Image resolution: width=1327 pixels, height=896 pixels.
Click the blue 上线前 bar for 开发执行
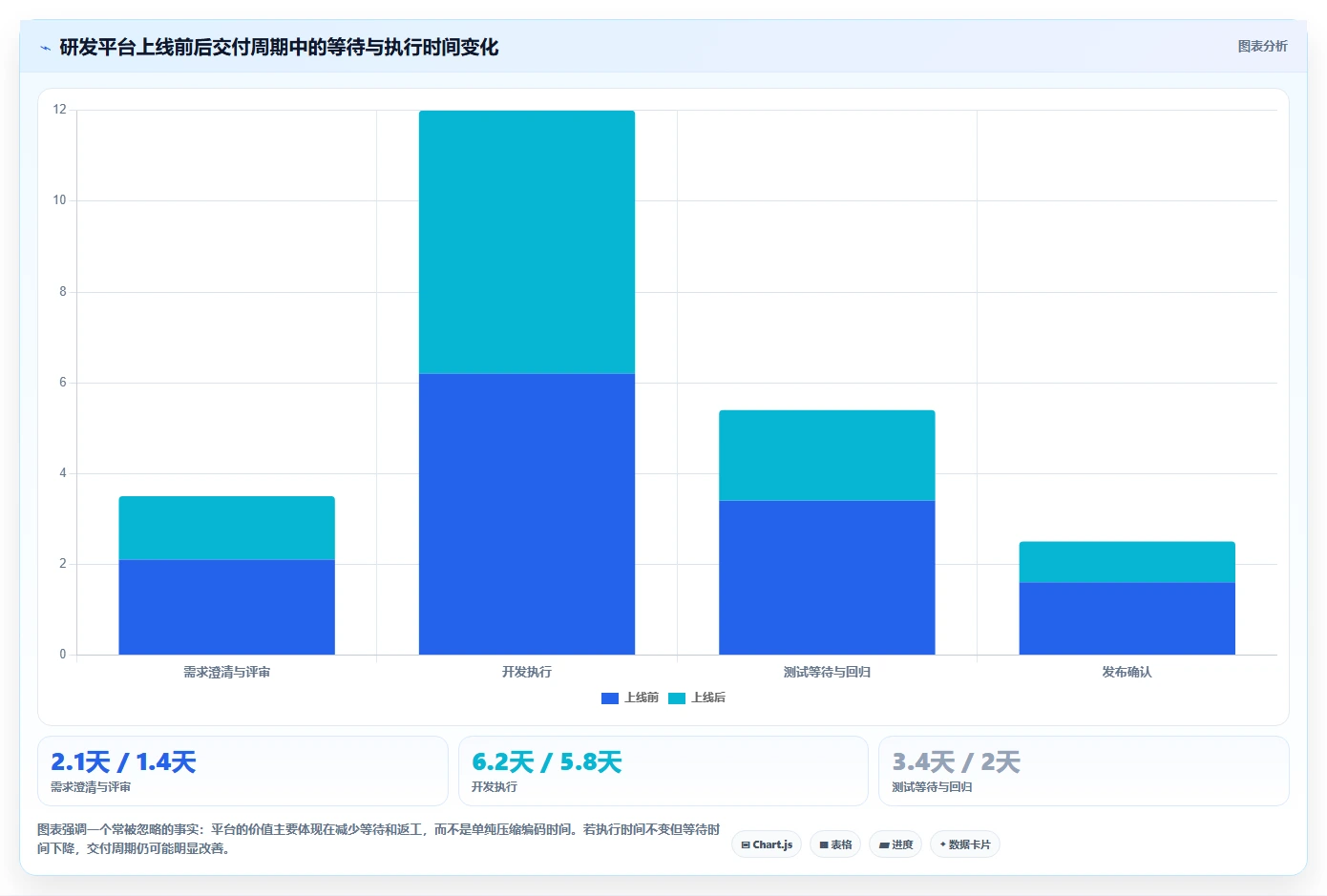pyautogui.click(x=527, y=514)
